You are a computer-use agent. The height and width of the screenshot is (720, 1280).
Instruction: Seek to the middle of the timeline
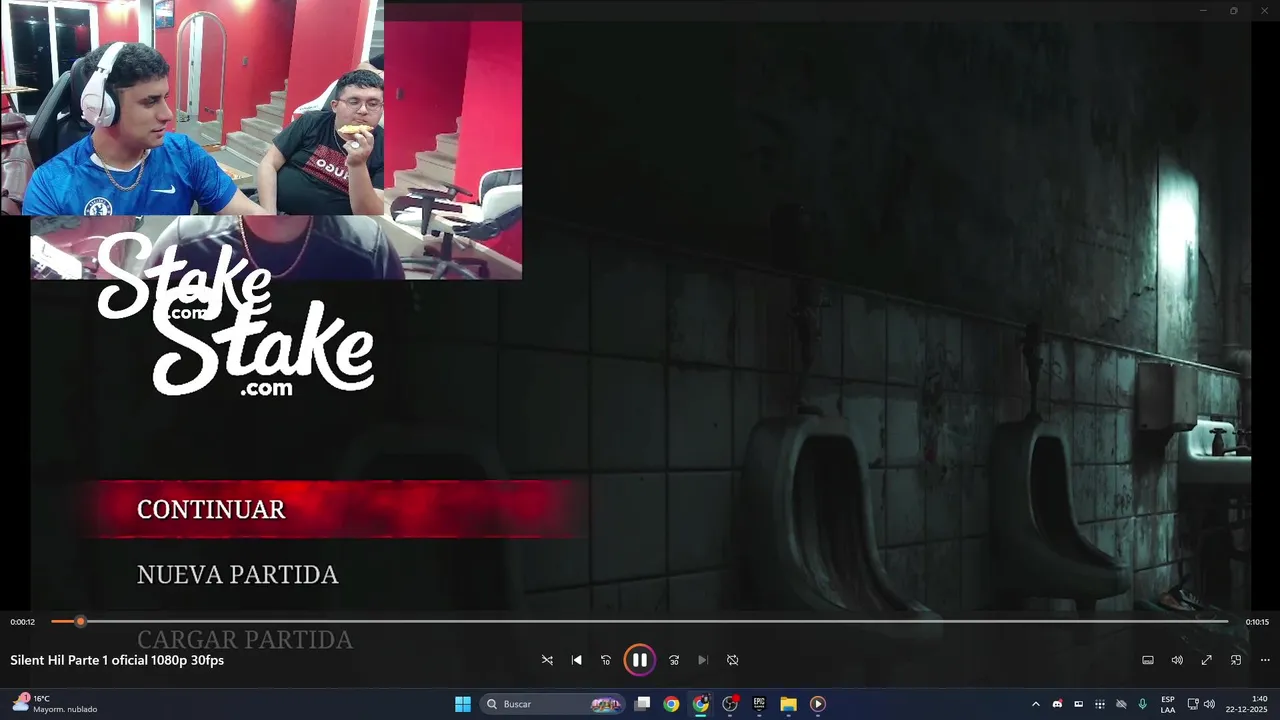[x=640, y=622]
